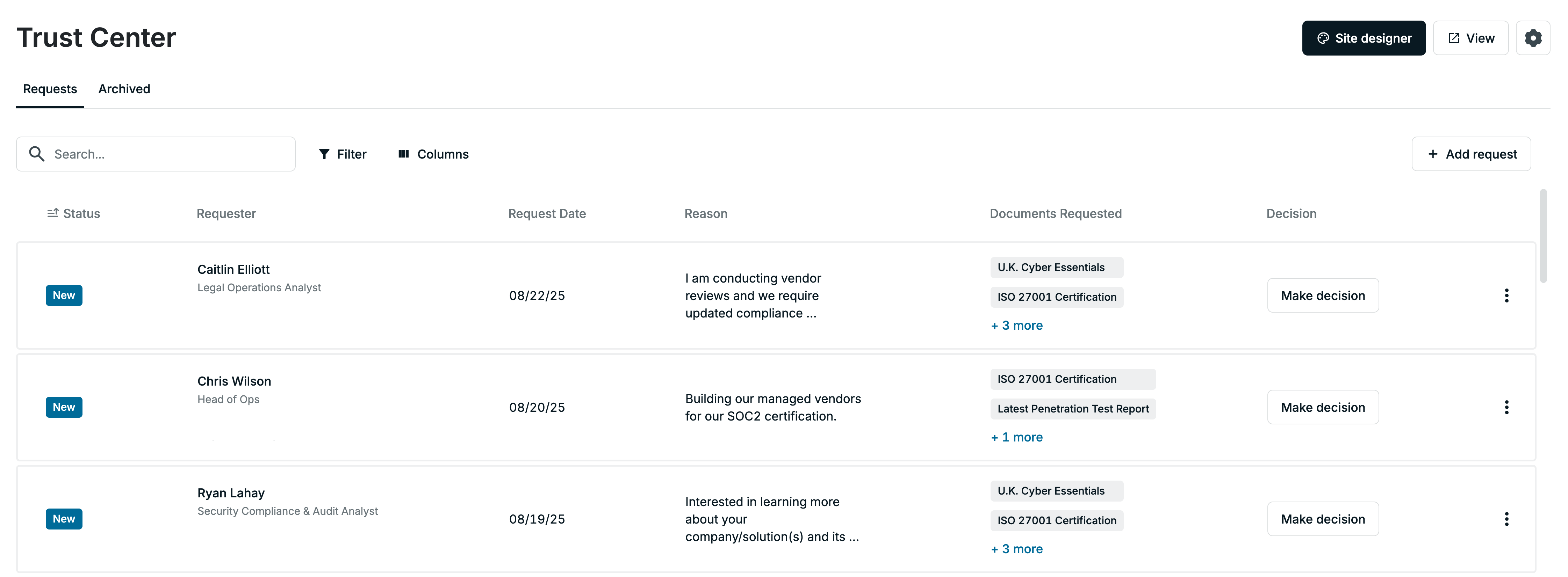The image size is (1568, 577).
Task: Click the Reason column header
Action: [x=705, y=213]
